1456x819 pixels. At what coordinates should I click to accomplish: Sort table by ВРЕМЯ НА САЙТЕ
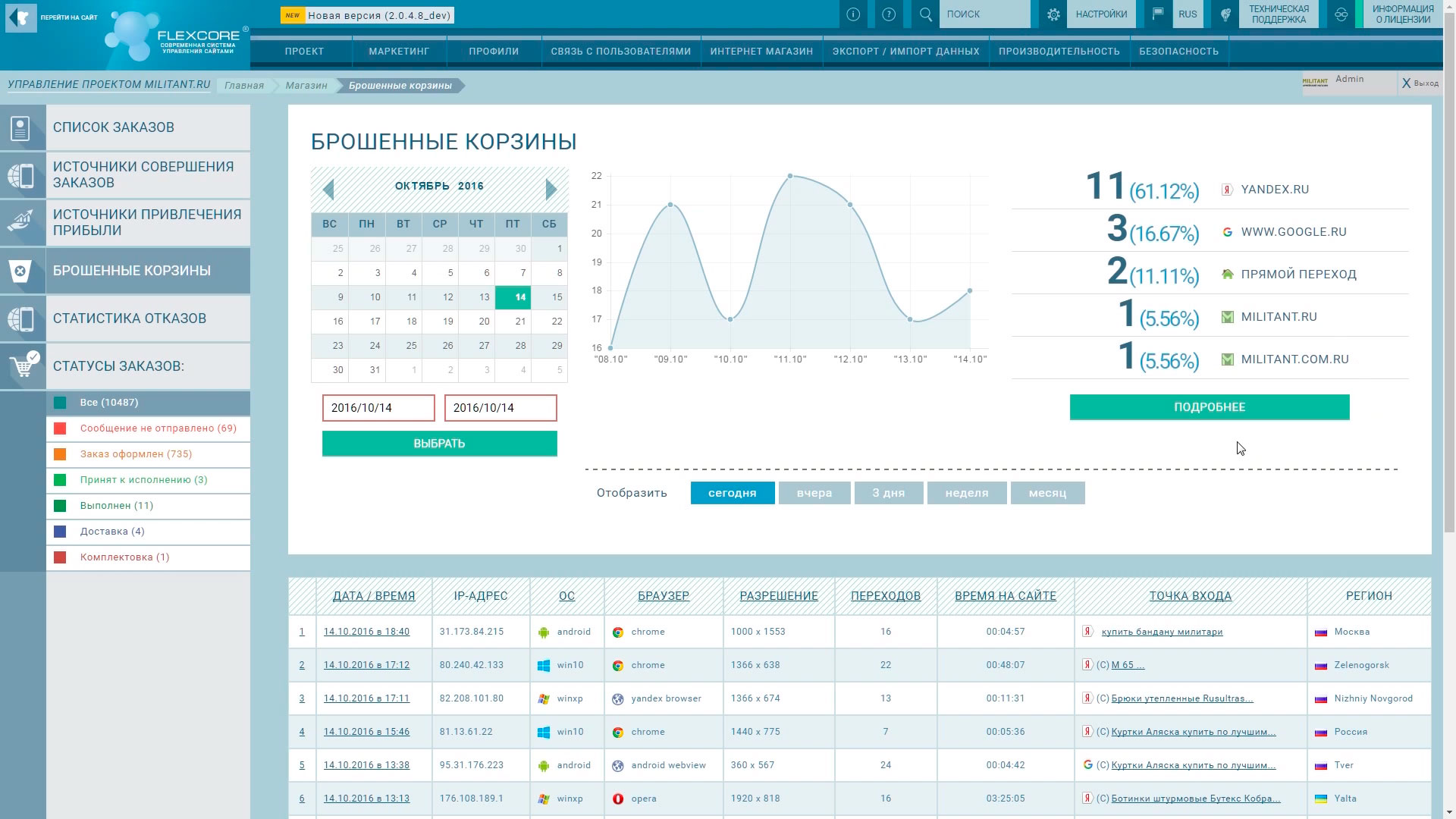[1006, 596]
